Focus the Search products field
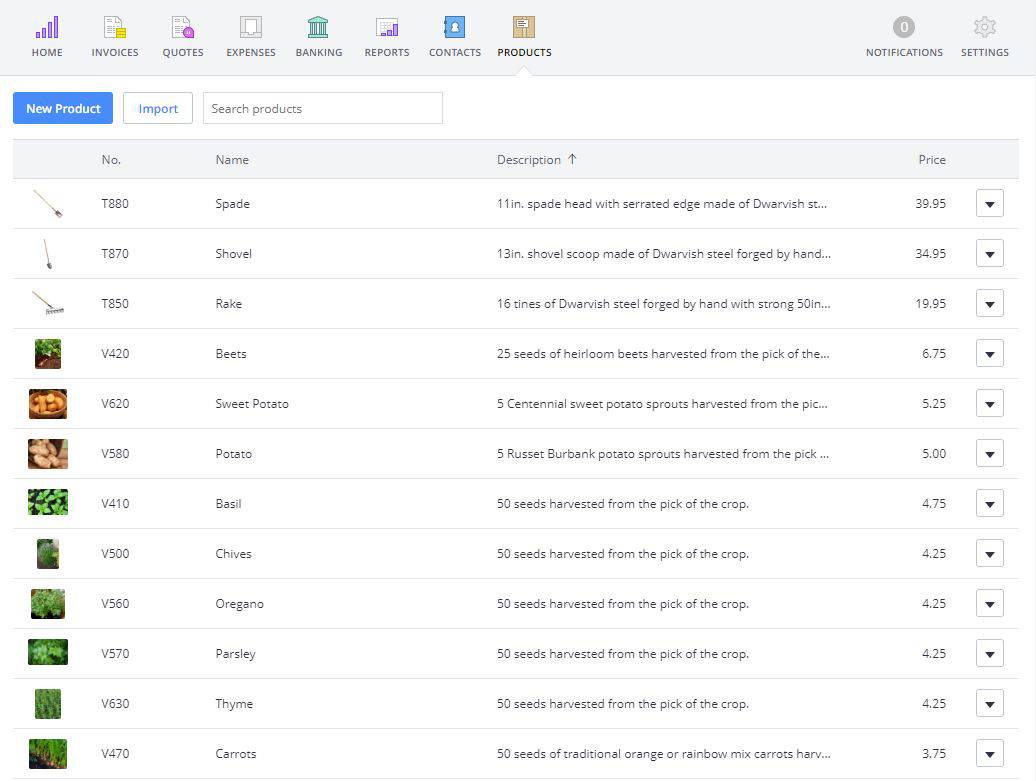The height and width of the screenshot is (781, 1036). [x=322, y=108]
